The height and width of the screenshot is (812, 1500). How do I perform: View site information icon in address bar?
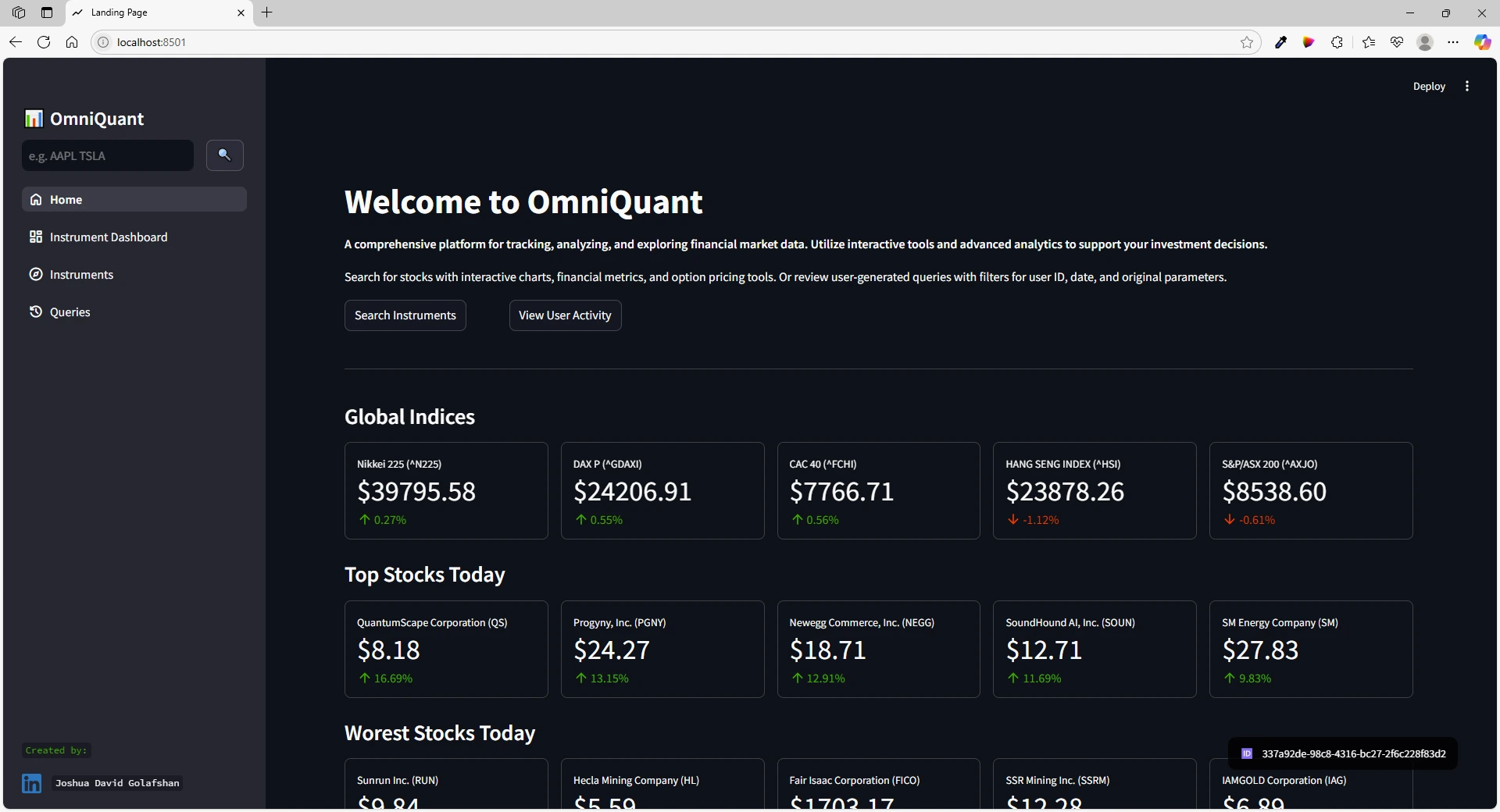coord(103,42)
